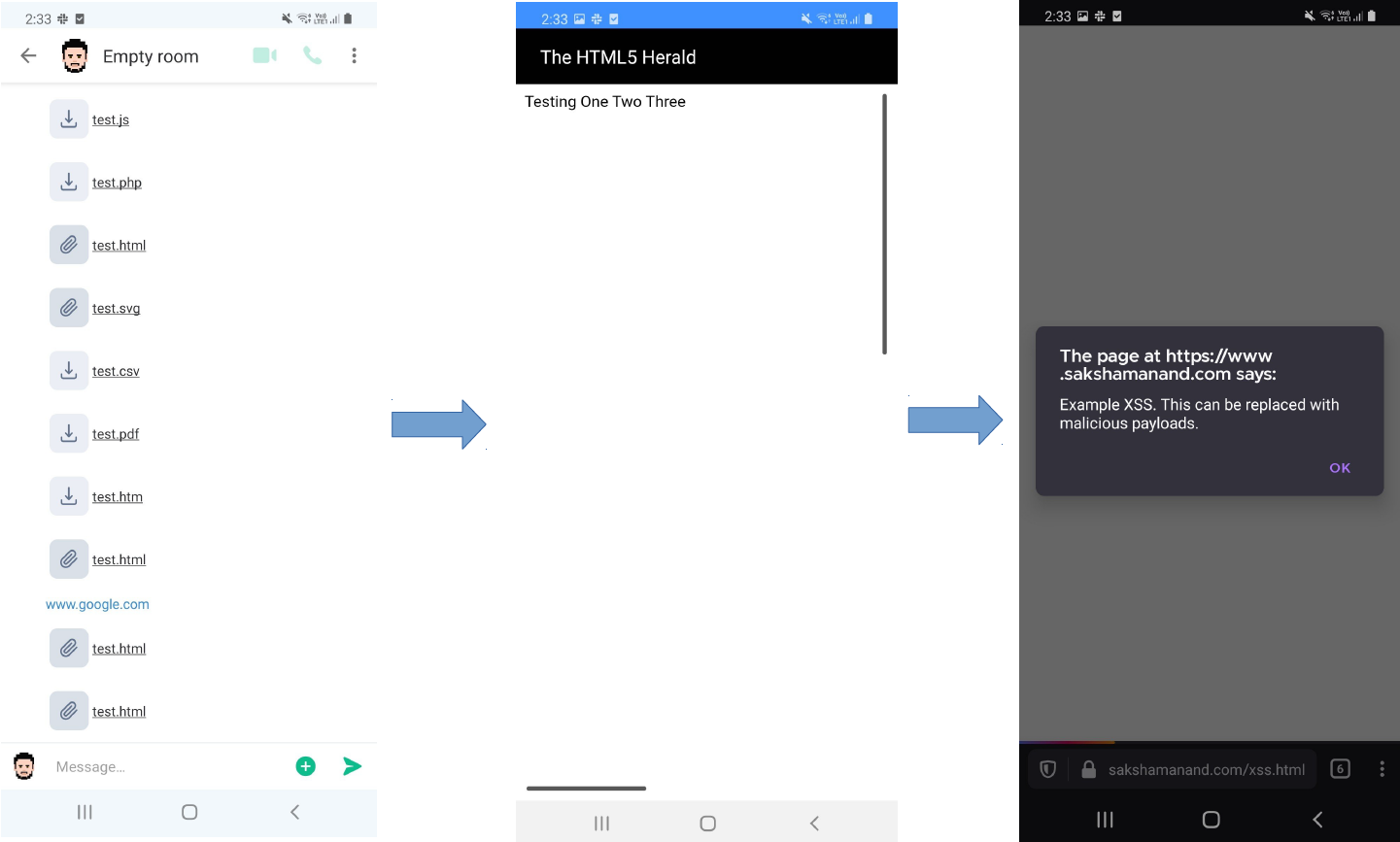
Task: Open the www.google.com link
Action: (x=97, y=604)
